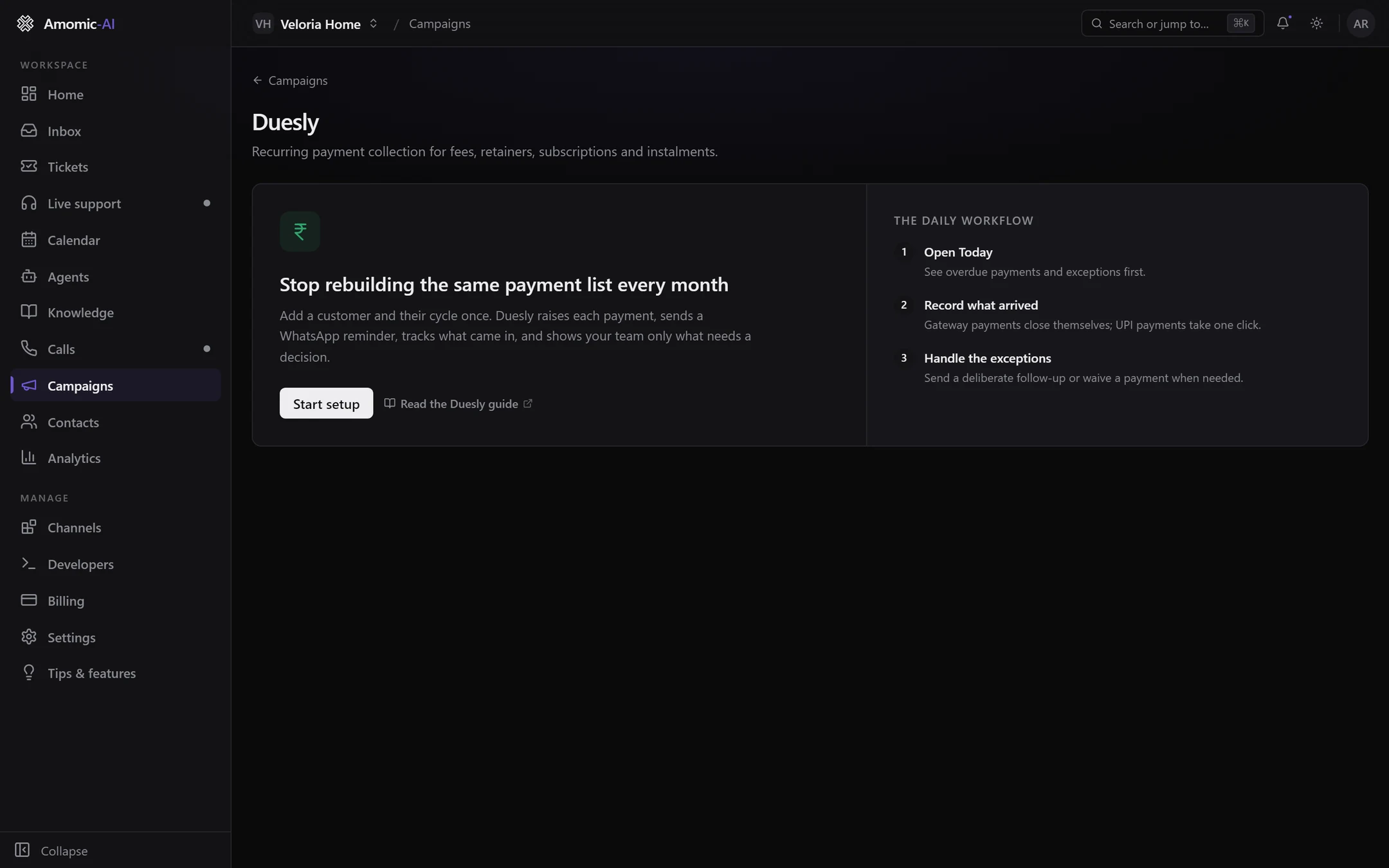The height and width of the screenshot is (868, 1389).
Task: Focus the Search or jump to field
Action: coord(1172,23)
